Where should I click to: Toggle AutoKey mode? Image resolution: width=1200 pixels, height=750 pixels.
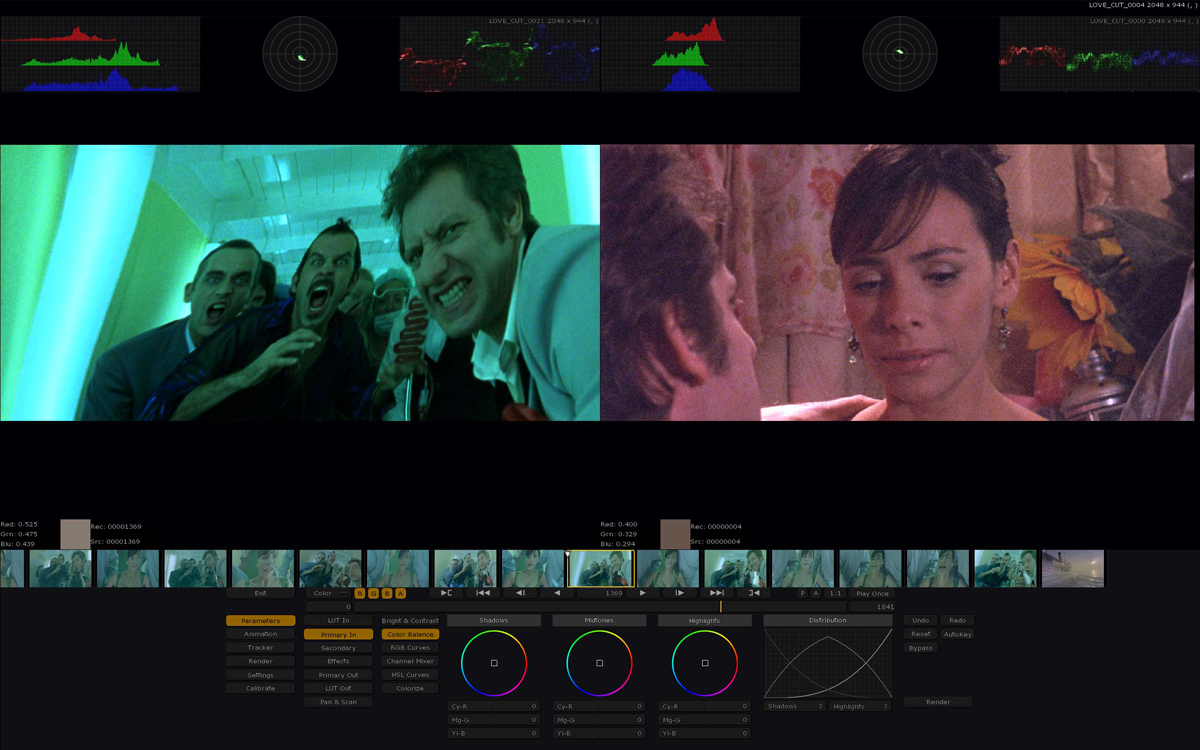click(x=957, y=634)
